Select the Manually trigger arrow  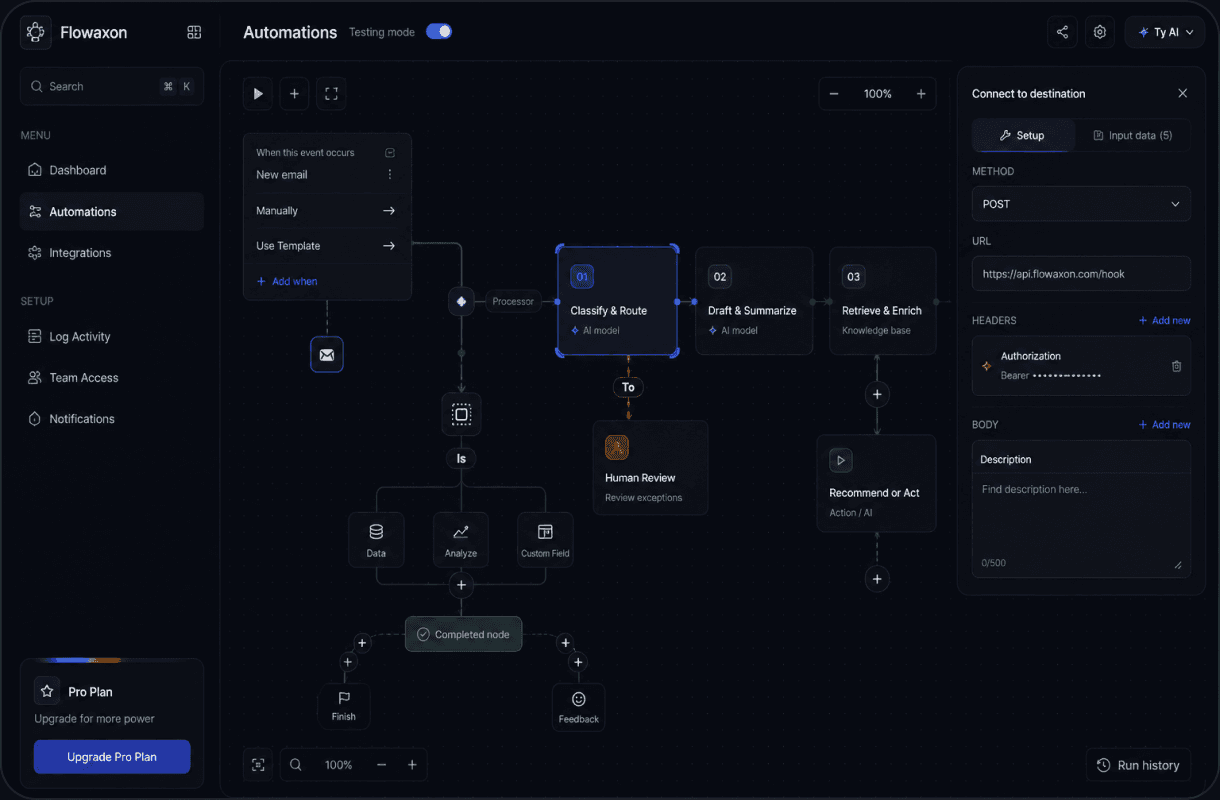(x=389, y=211)
